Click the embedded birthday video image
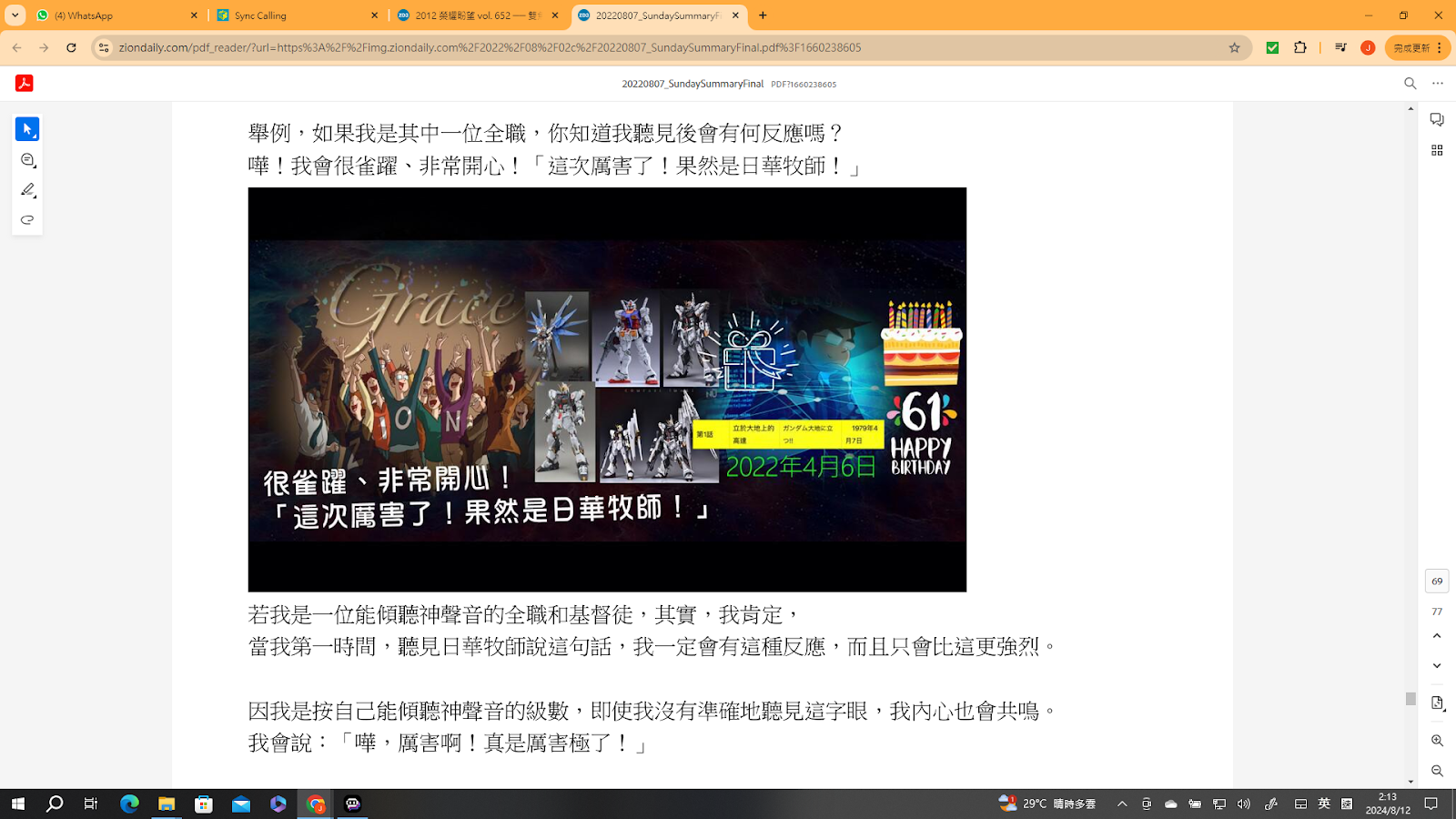This screenshot has width=1456, height=819. (x=607, y=389)
